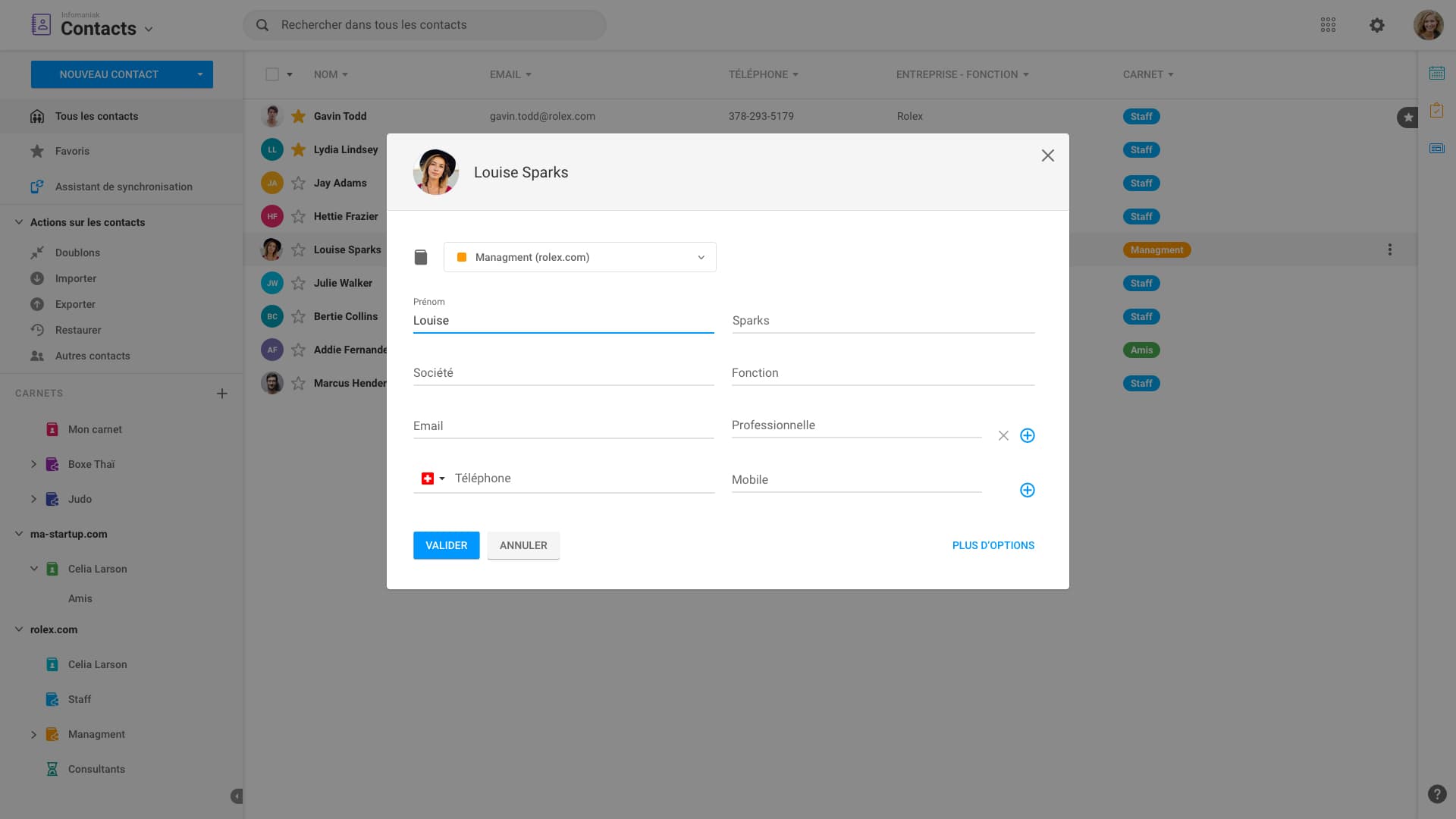This screenshot has width=1456, height=819.
Task: Click the add email field plus icon
Action: 1027,435
